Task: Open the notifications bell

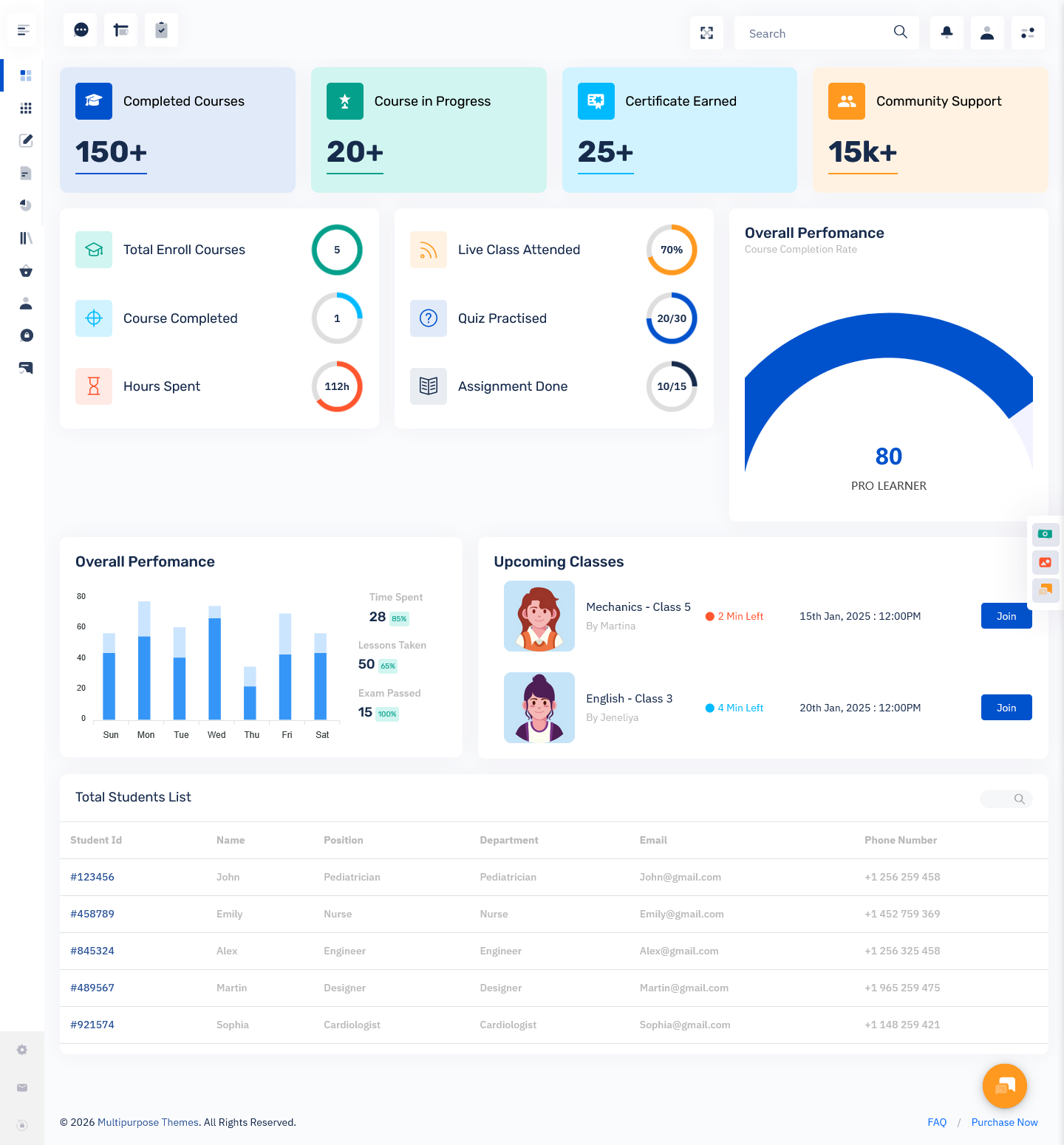Action: (947, 33)
